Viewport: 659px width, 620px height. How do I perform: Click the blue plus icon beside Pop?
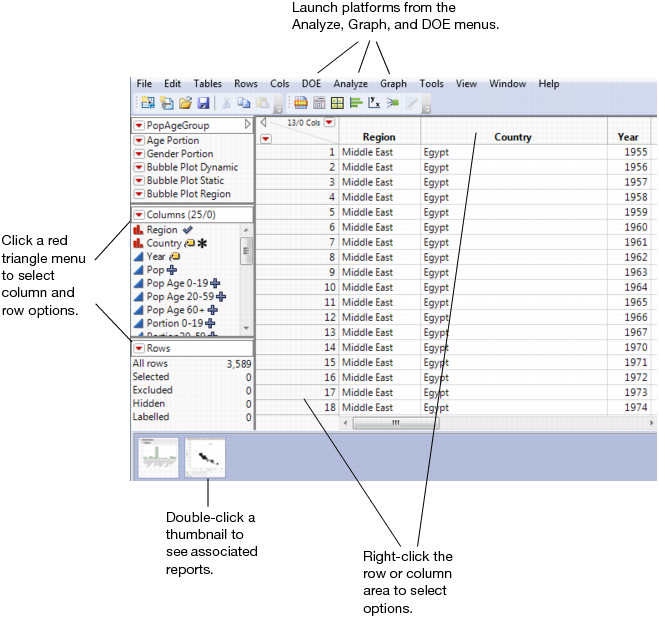pyautogui.click(x=172, y=270)
